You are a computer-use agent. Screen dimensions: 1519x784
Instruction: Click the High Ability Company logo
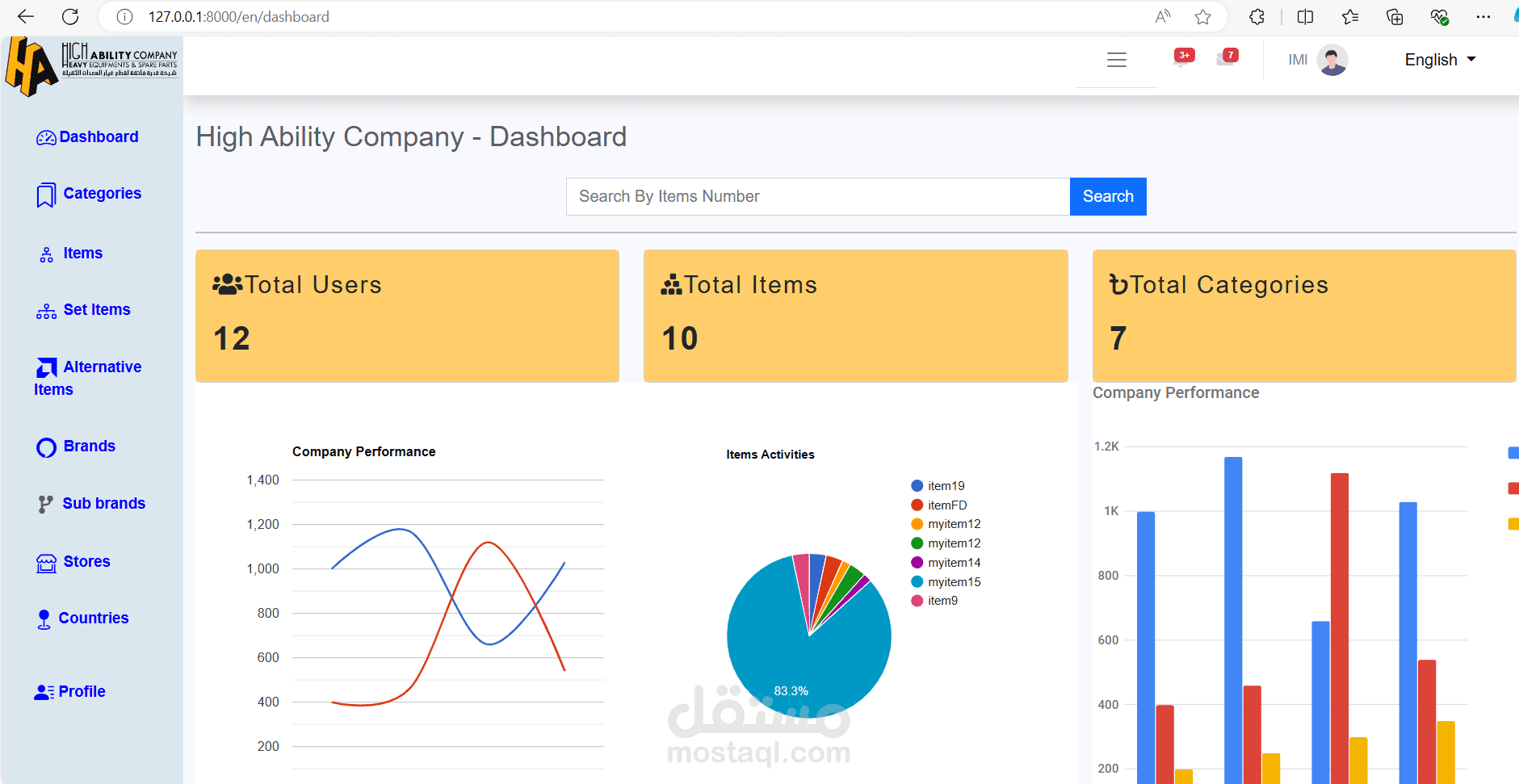click(91, 66)
